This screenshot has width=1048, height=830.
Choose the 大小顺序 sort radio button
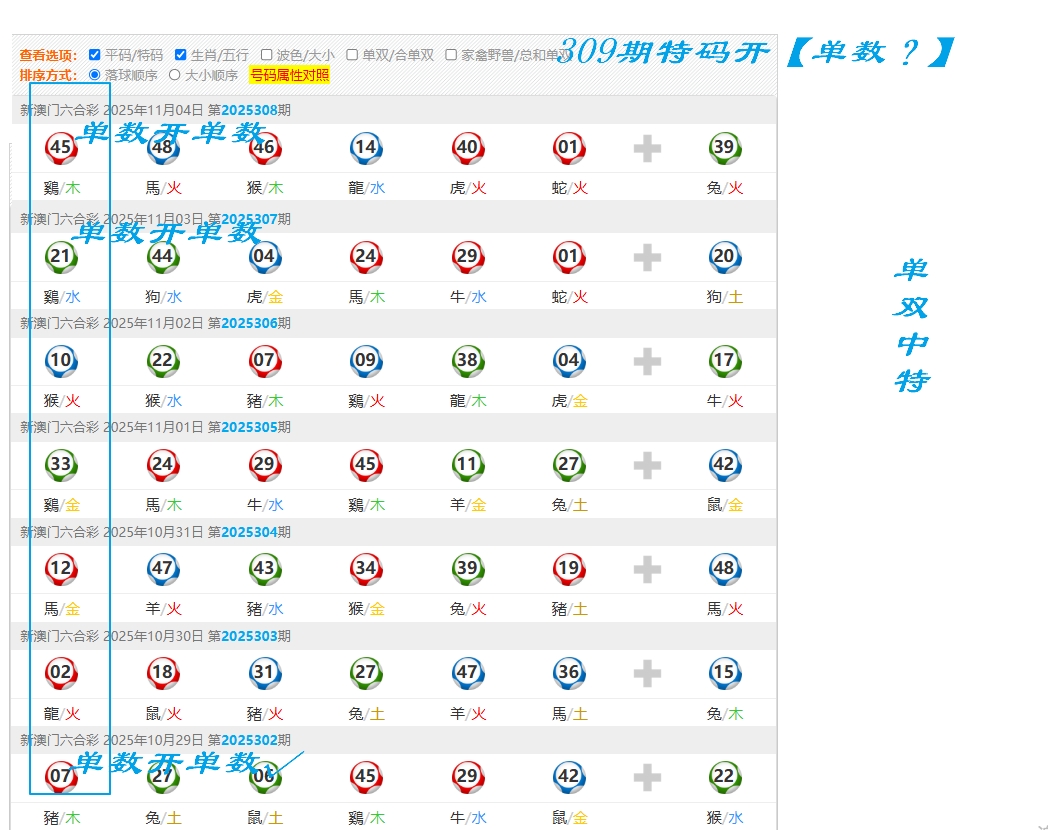[175, 75]
